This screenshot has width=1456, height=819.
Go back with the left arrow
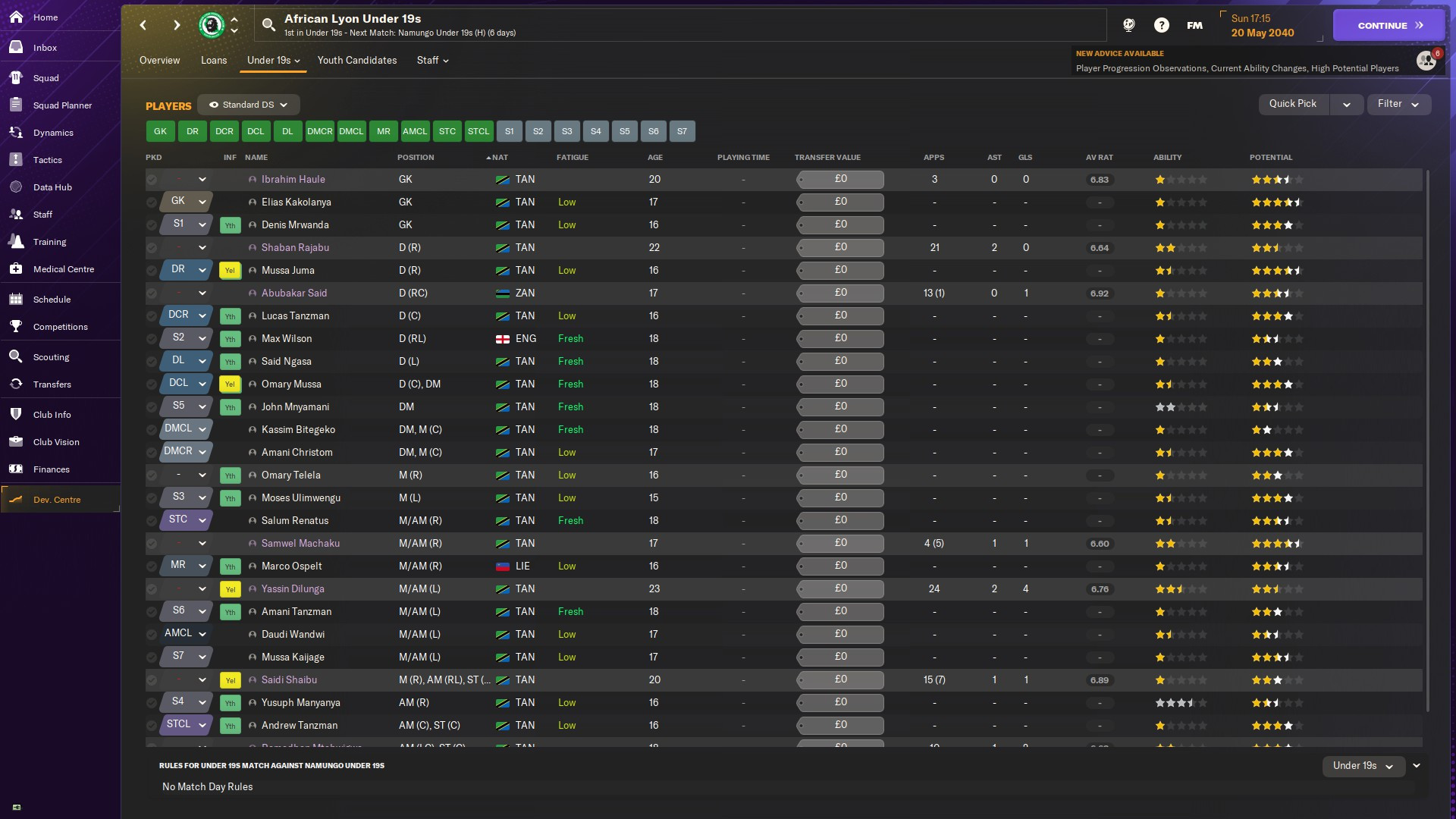click(143, 25)
